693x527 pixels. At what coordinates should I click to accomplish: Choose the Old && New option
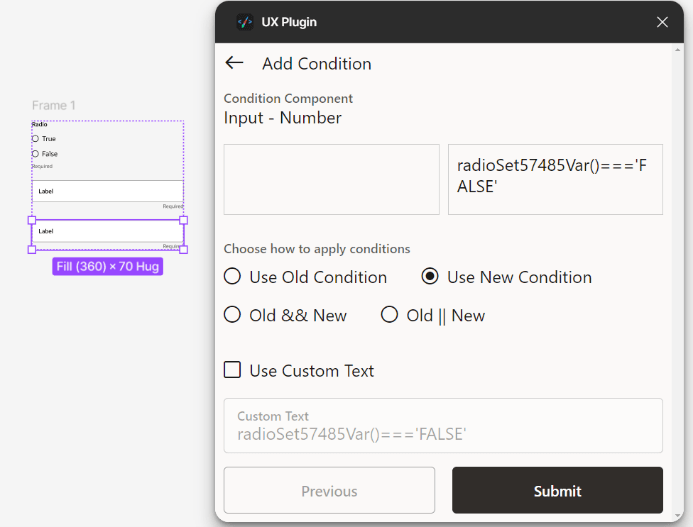coord(233,315)
